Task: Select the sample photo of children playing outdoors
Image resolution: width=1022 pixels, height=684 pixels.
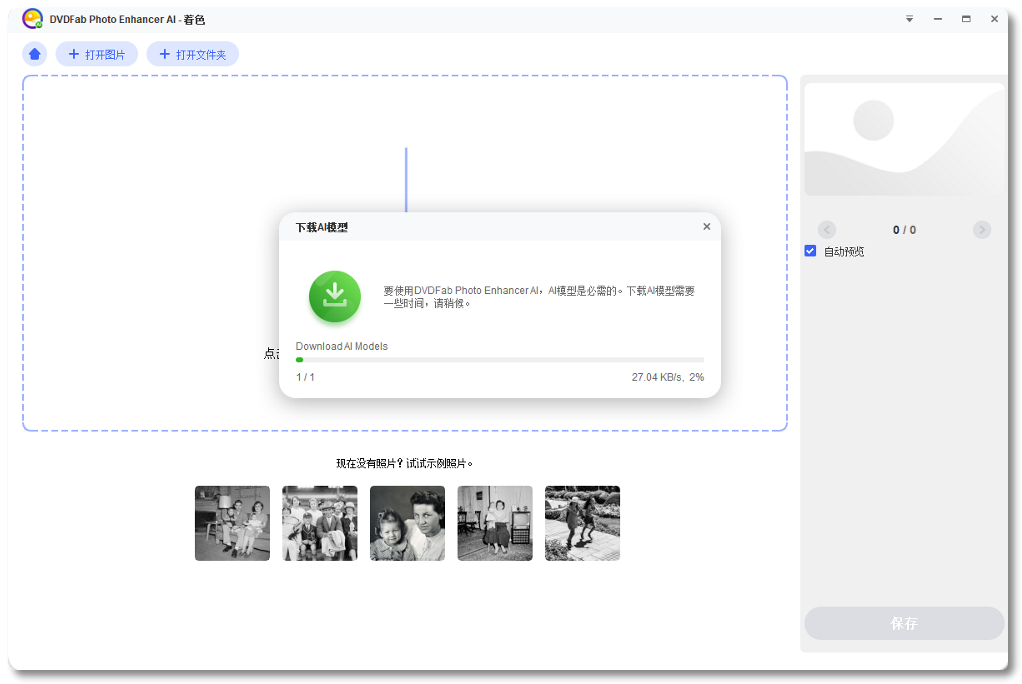Action: [582, 523]
